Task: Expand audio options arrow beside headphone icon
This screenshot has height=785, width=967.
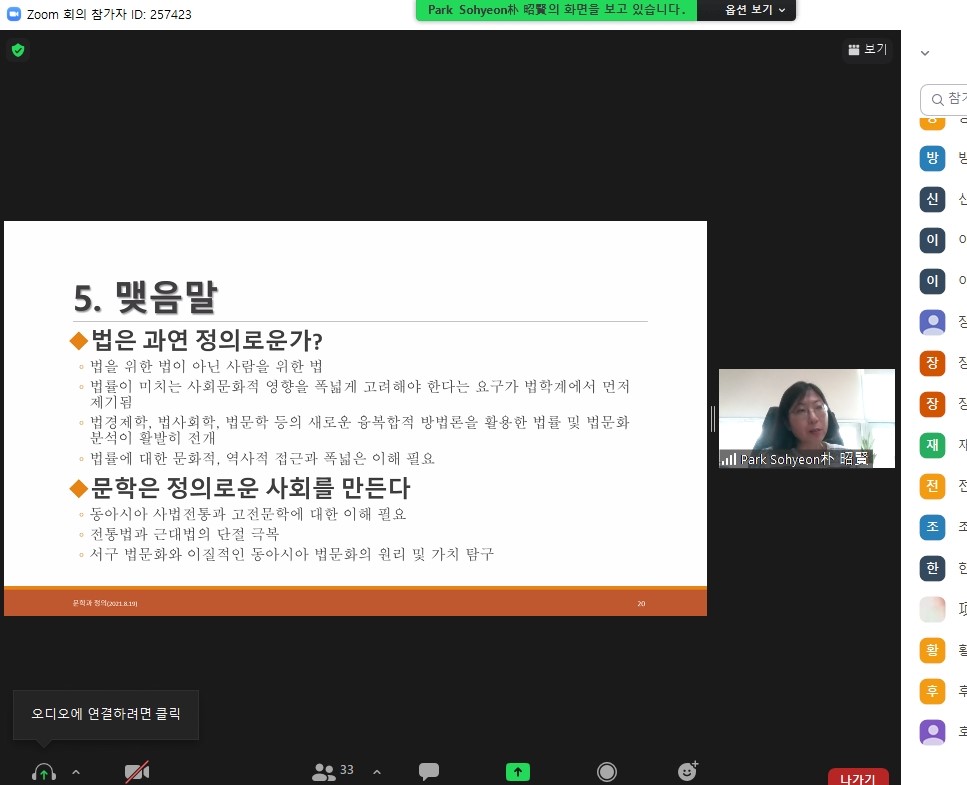Action: pos(76,772)
